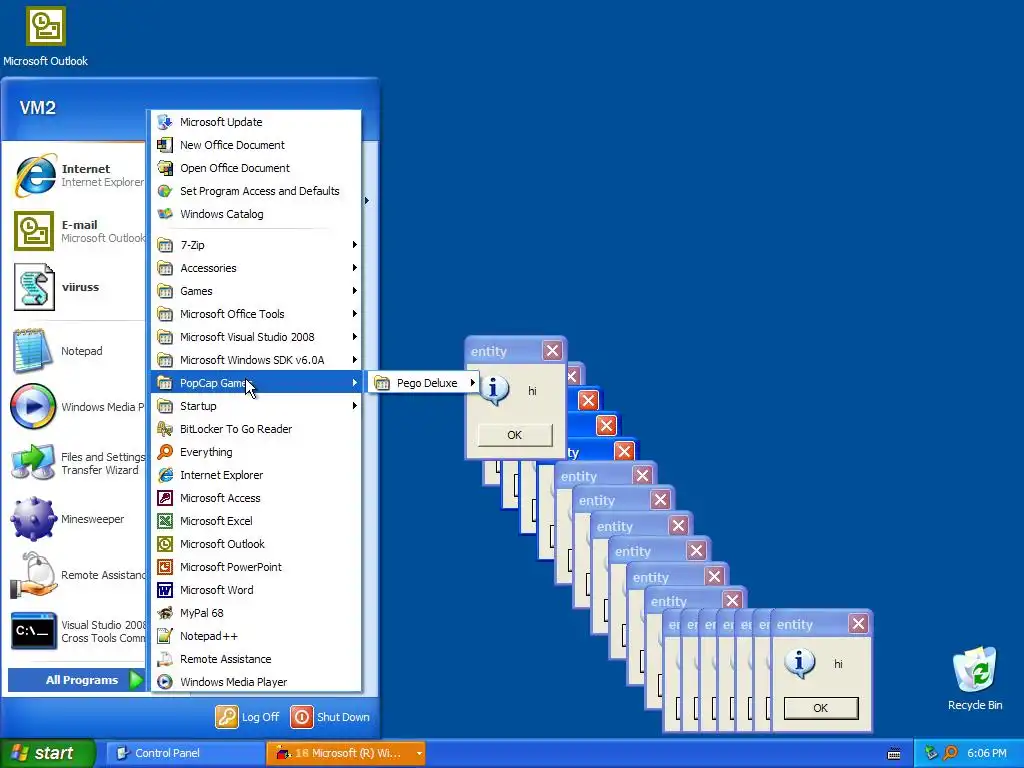The height and width of the screenshot is (768, 1024).
Task: Open Internet Explorer in All Programs list
Action: click(x=256, y=475)
